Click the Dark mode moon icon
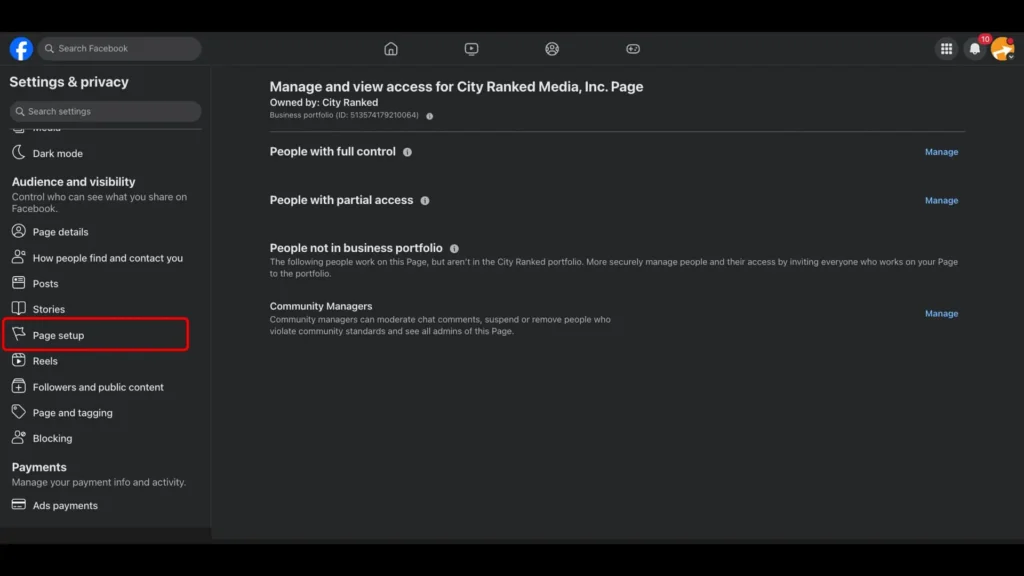Viewport: 1024px width, 576px height. coord(18,153)
